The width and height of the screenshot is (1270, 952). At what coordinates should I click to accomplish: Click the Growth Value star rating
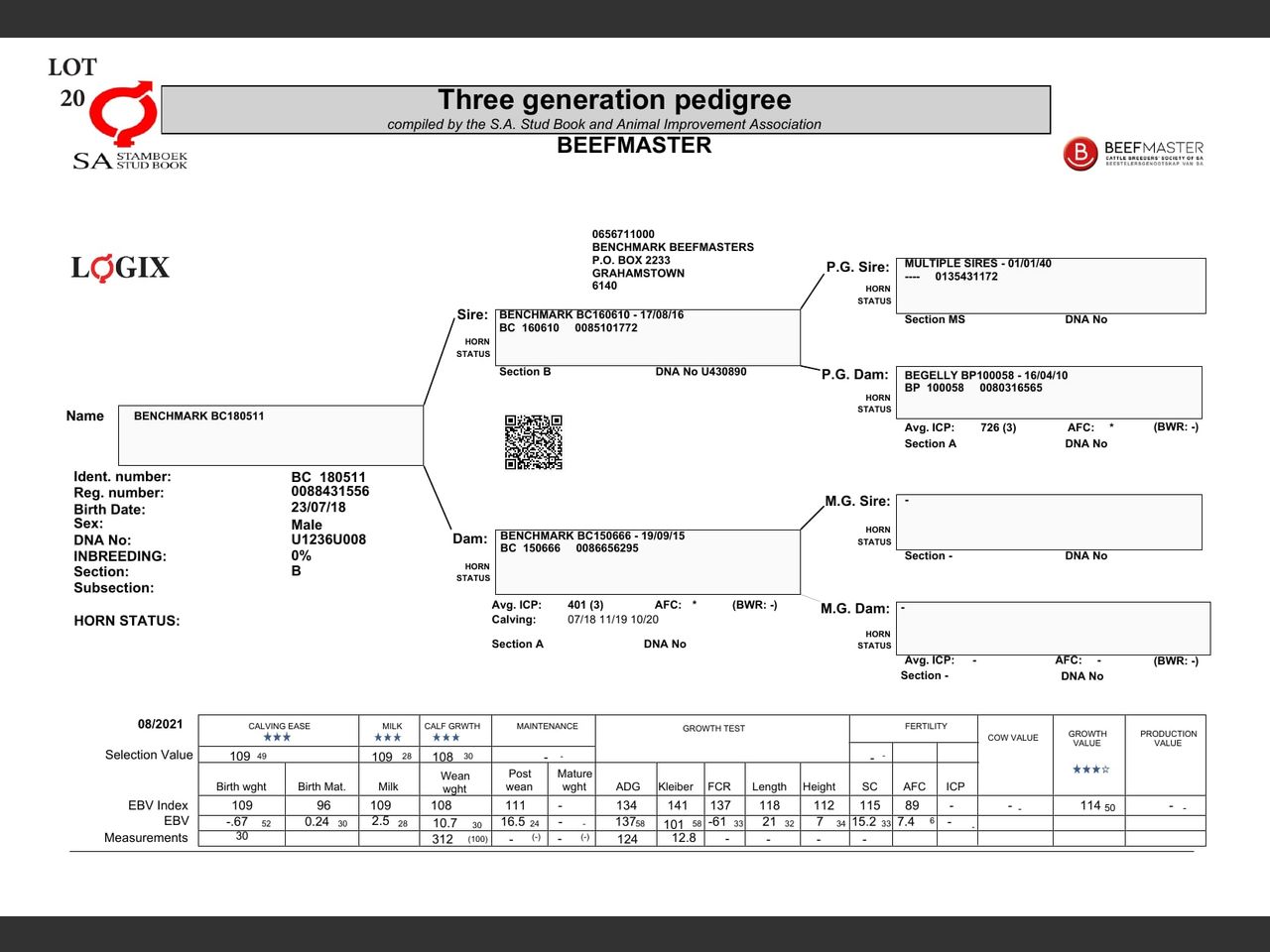pos(1090,770)
